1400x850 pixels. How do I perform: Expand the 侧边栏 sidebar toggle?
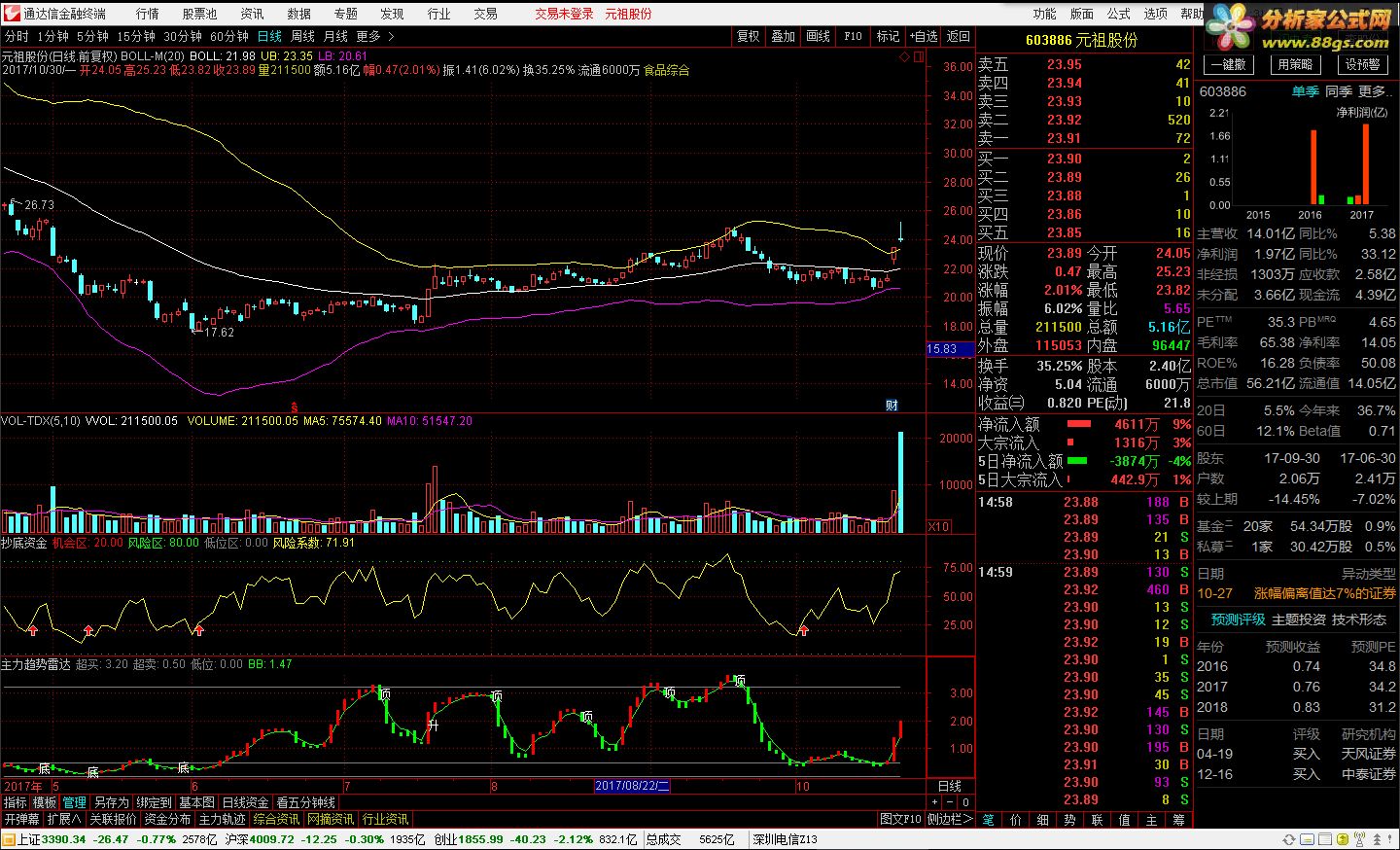click(x=950, y=819)
